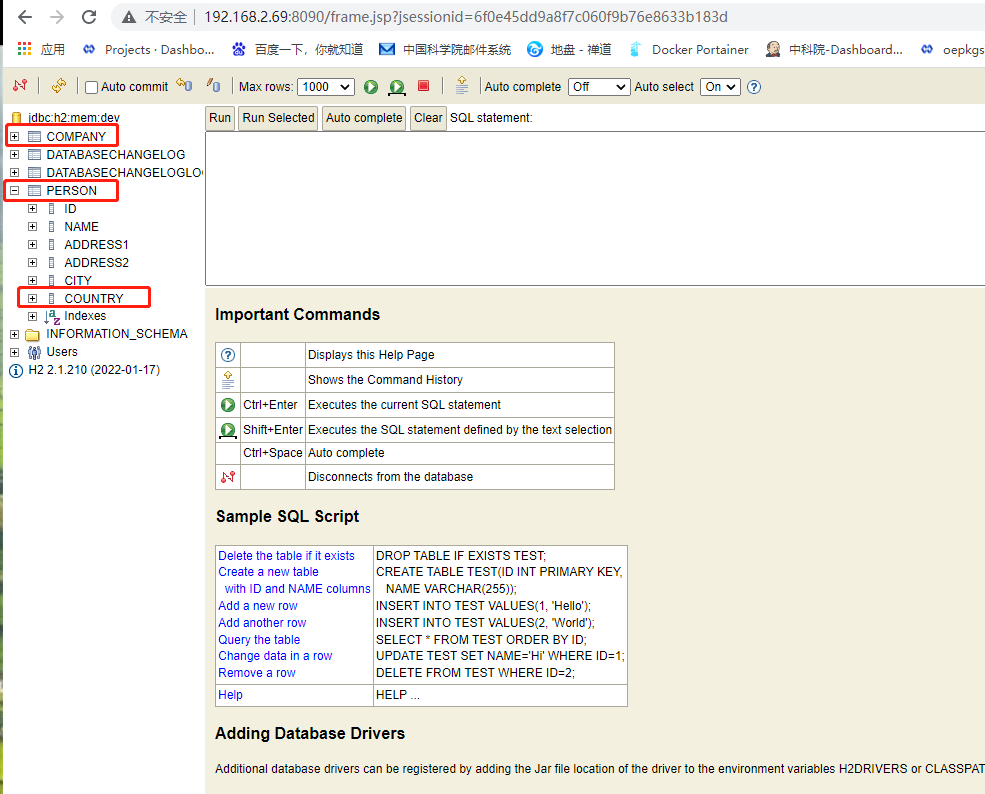This screenshot has width=985, height=794.
Task: Click 'Create a new table' link
Action: pos(268,572)
